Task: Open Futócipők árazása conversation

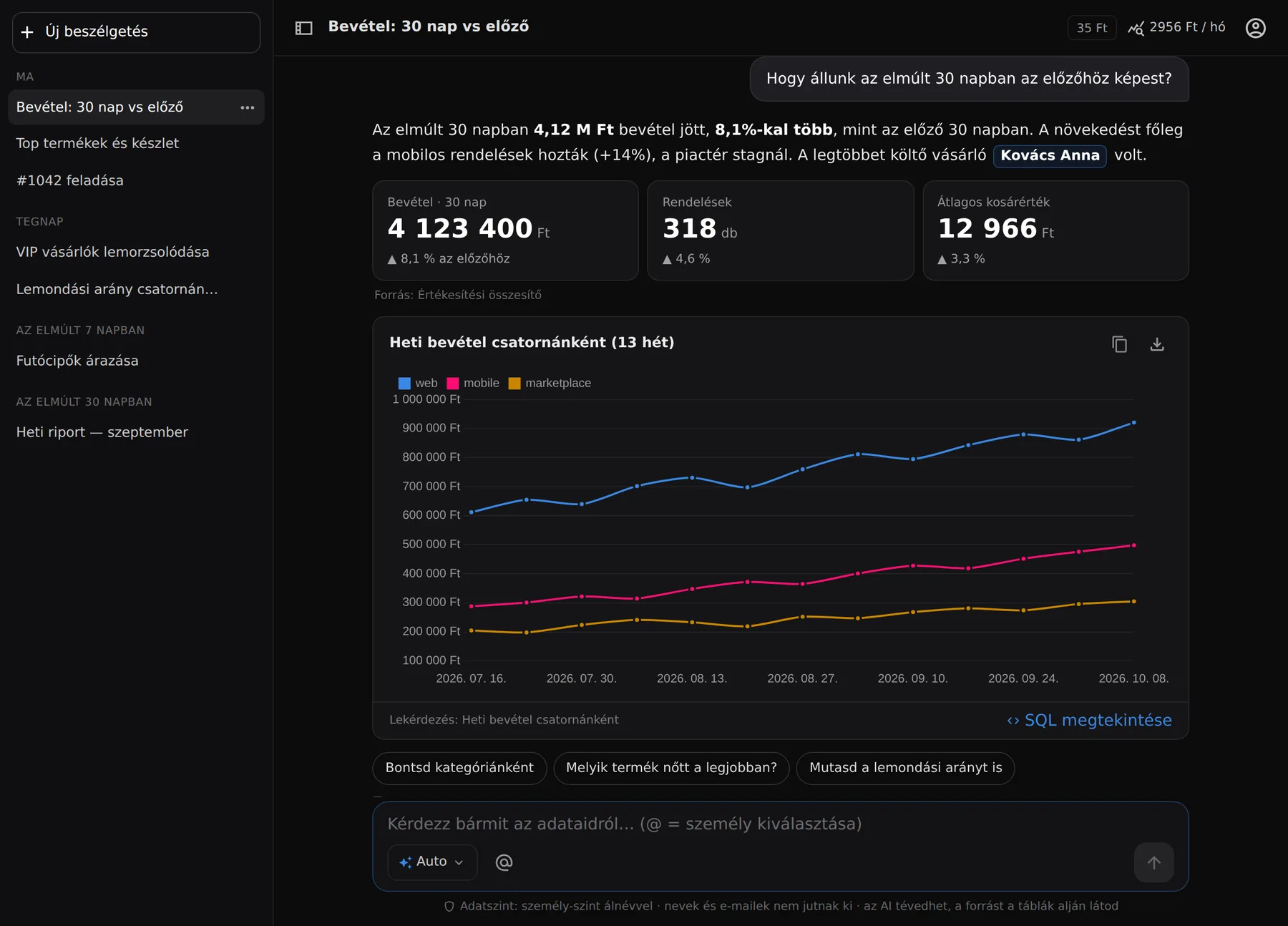Action: pos(136,361)
